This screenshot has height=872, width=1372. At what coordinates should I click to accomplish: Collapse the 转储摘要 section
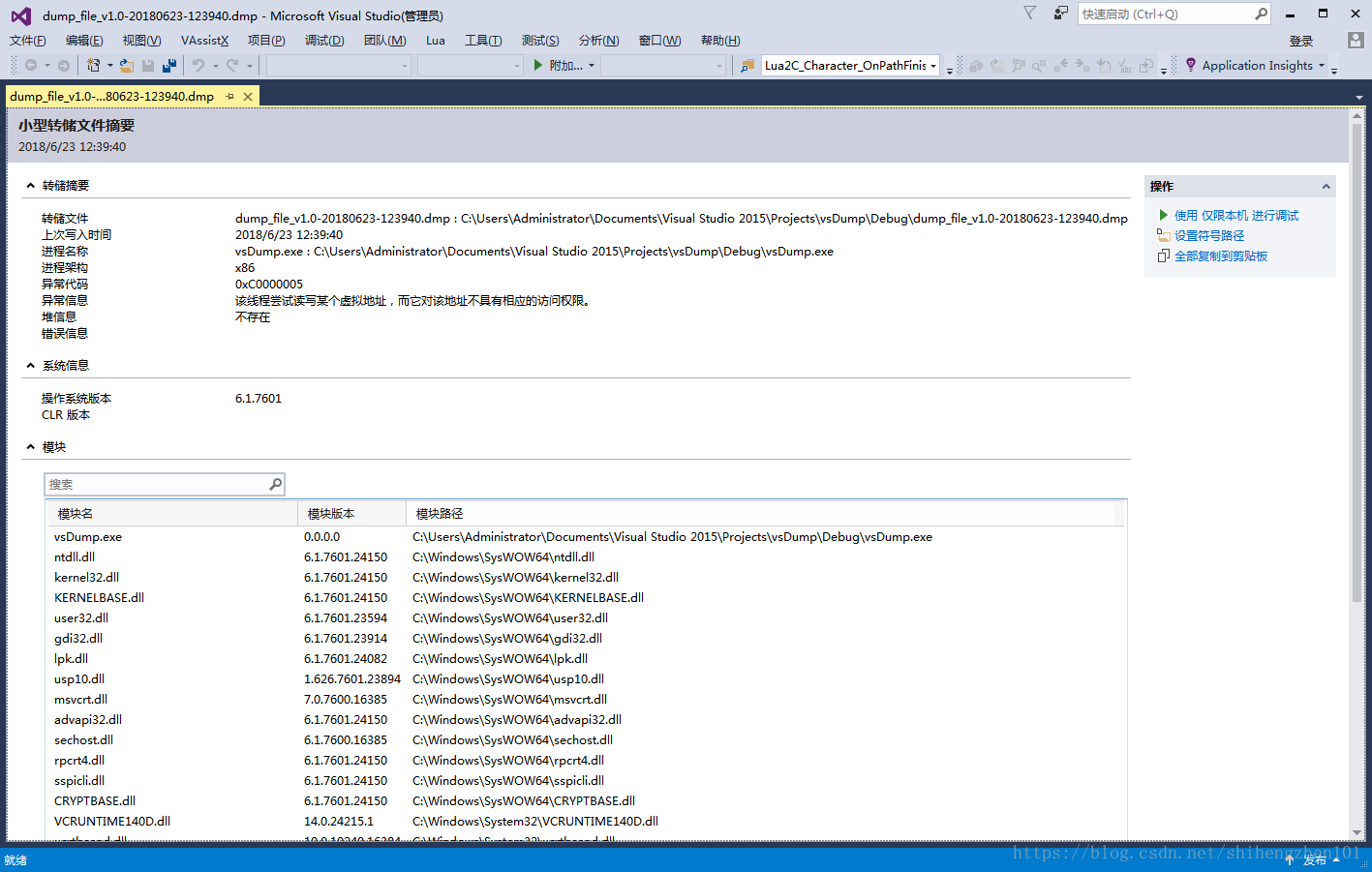tap(31, 186)
